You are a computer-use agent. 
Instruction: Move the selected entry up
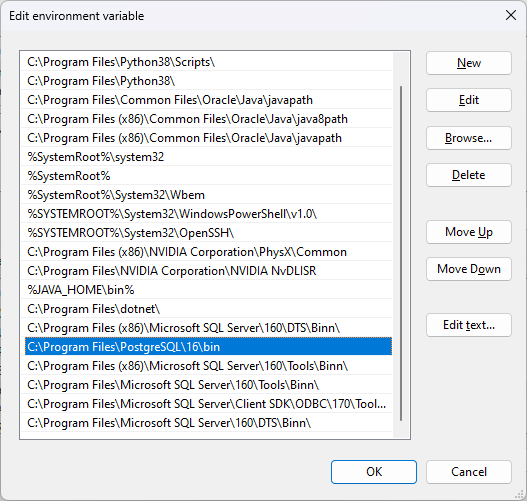469,232
